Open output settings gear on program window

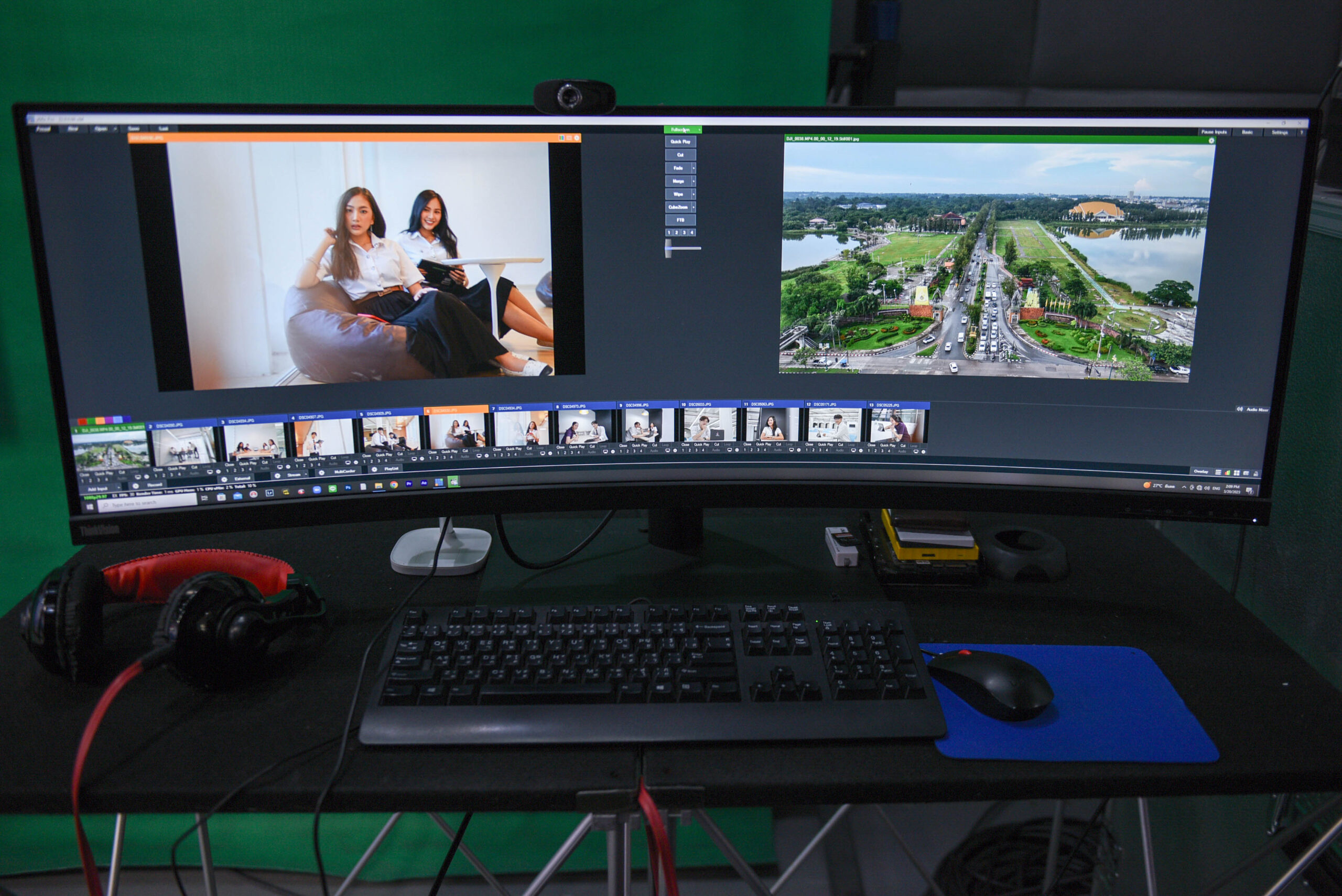click(1211, 141)
